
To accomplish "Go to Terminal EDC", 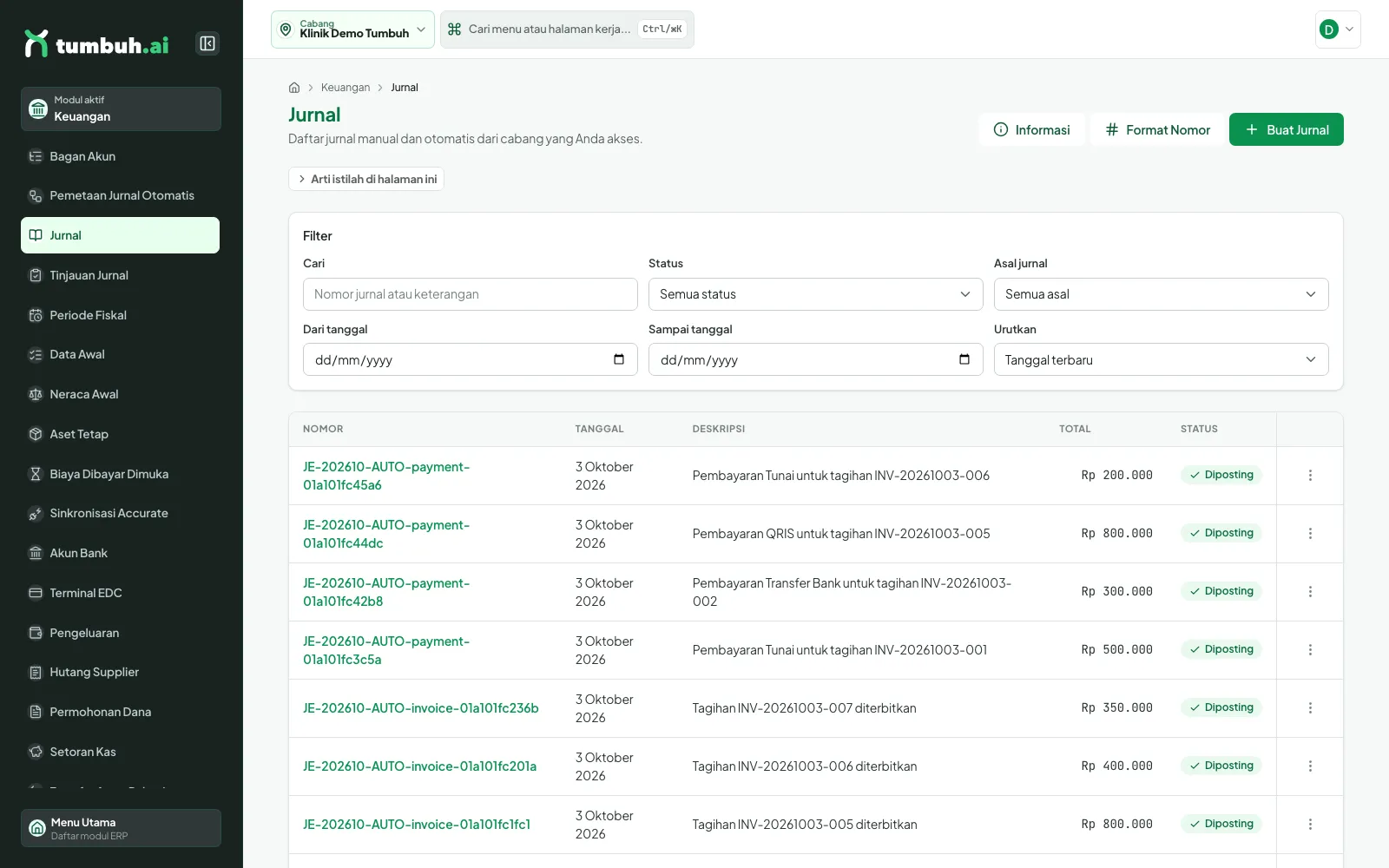I will pyautogui.click(x=120, y=593).
